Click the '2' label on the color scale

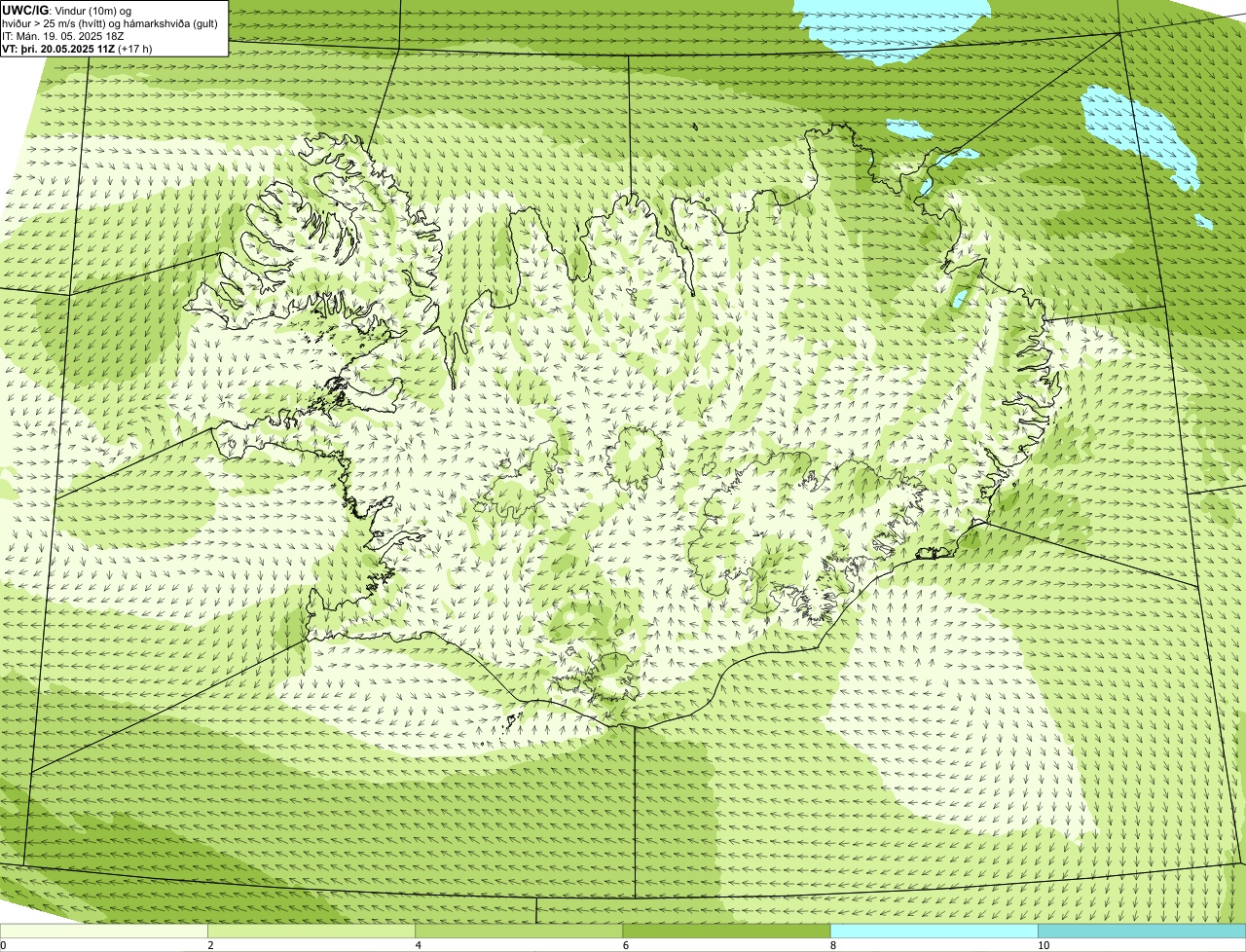point(210,945)
